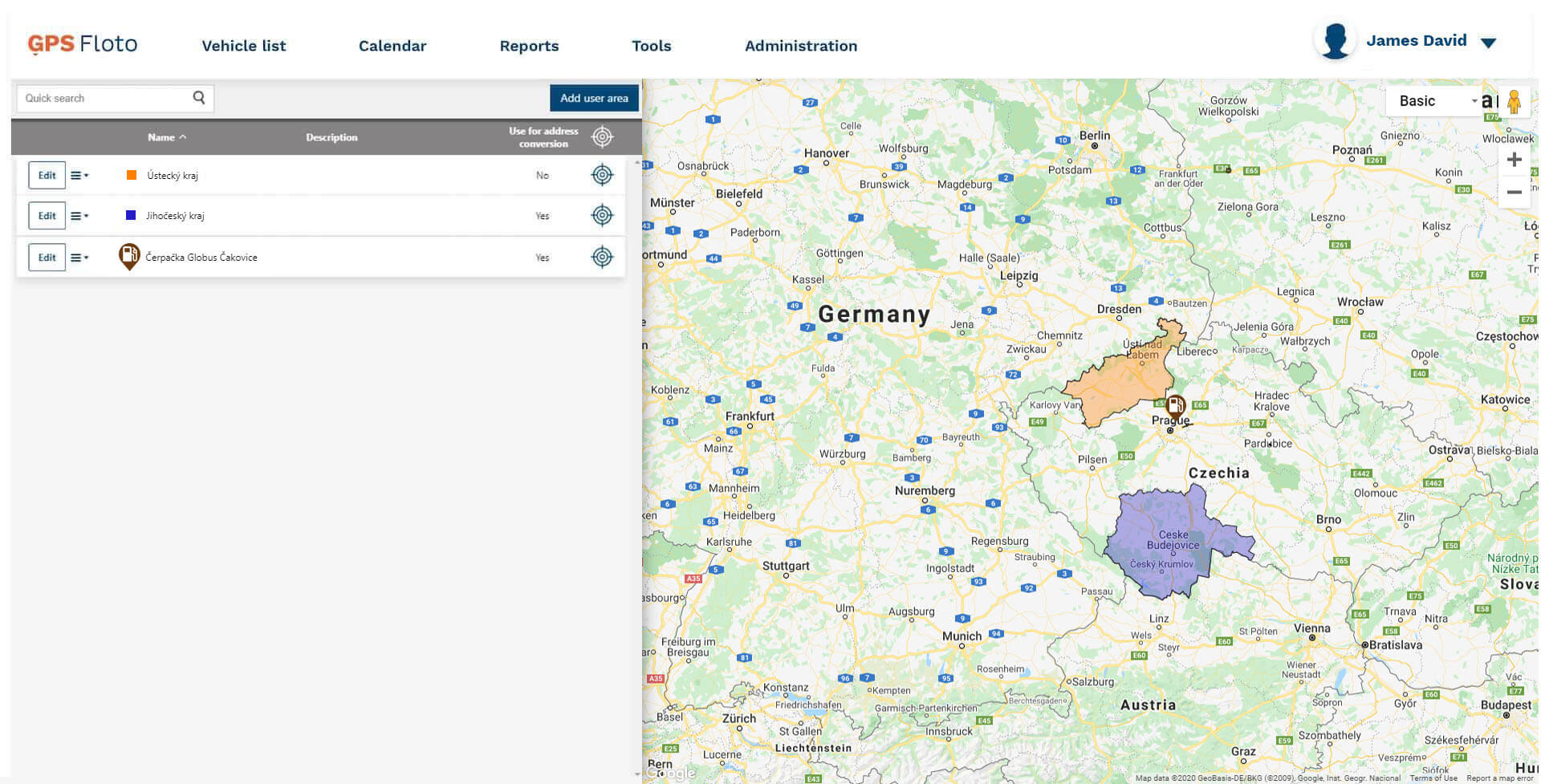The height and width of the screenshot is (784, 1541).
Task: Click the Vienna city label
Action: 1312,628
